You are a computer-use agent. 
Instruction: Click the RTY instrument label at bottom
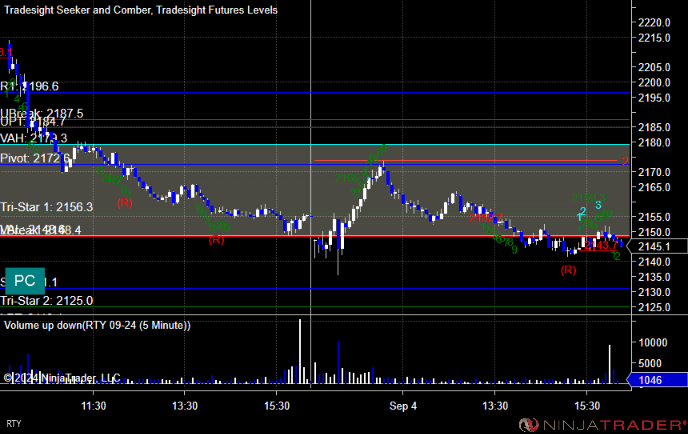pos(14,423)
